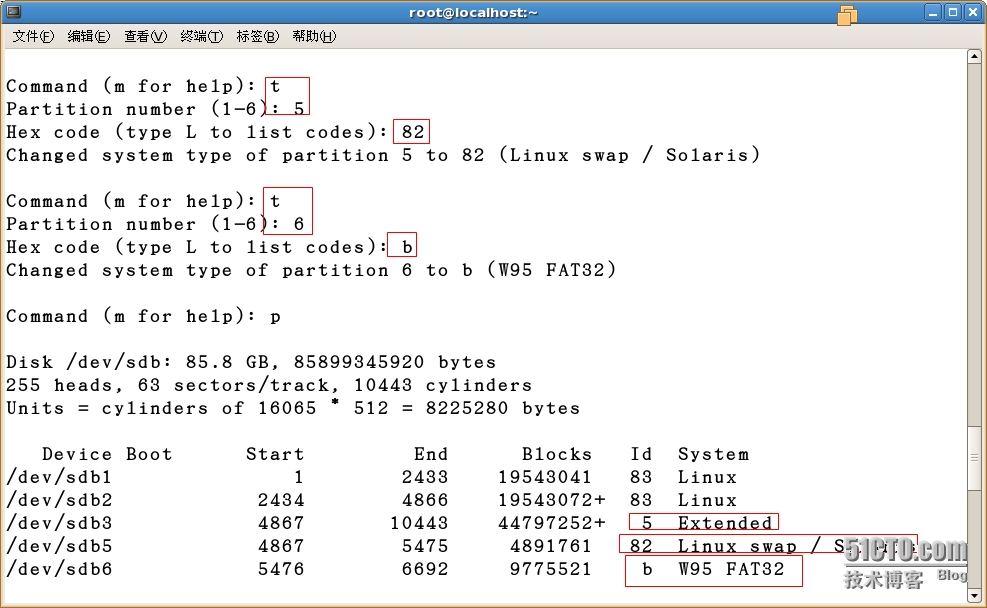The height and width of the screenshot is (608, 987).
Task: Click the 'Disk /dev/sdb: 85.8 GB' line
Action: click(251, 363)
